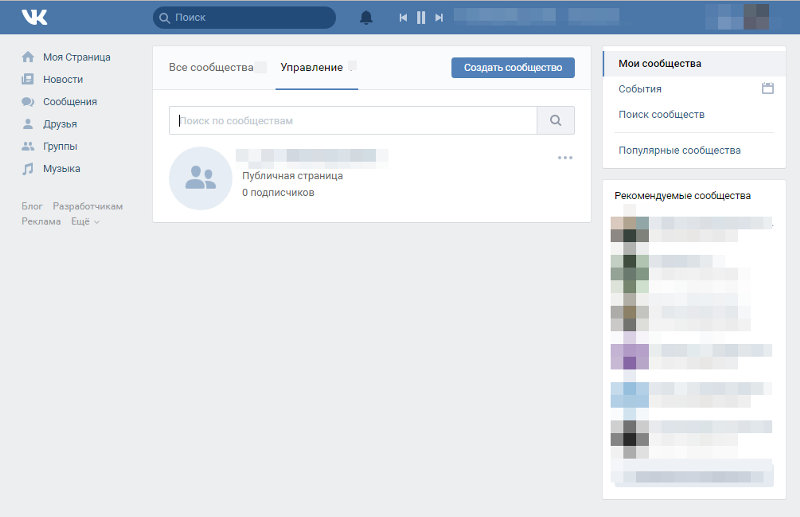
Task: Pause the currently playing track
Action: point(421,18)
